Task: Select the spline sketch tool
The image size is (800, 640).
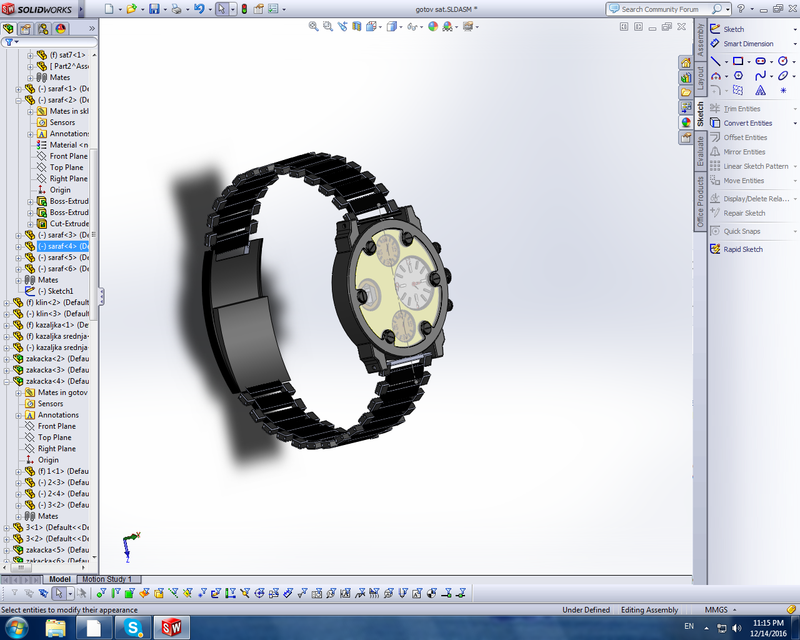Action: (761, 76)
